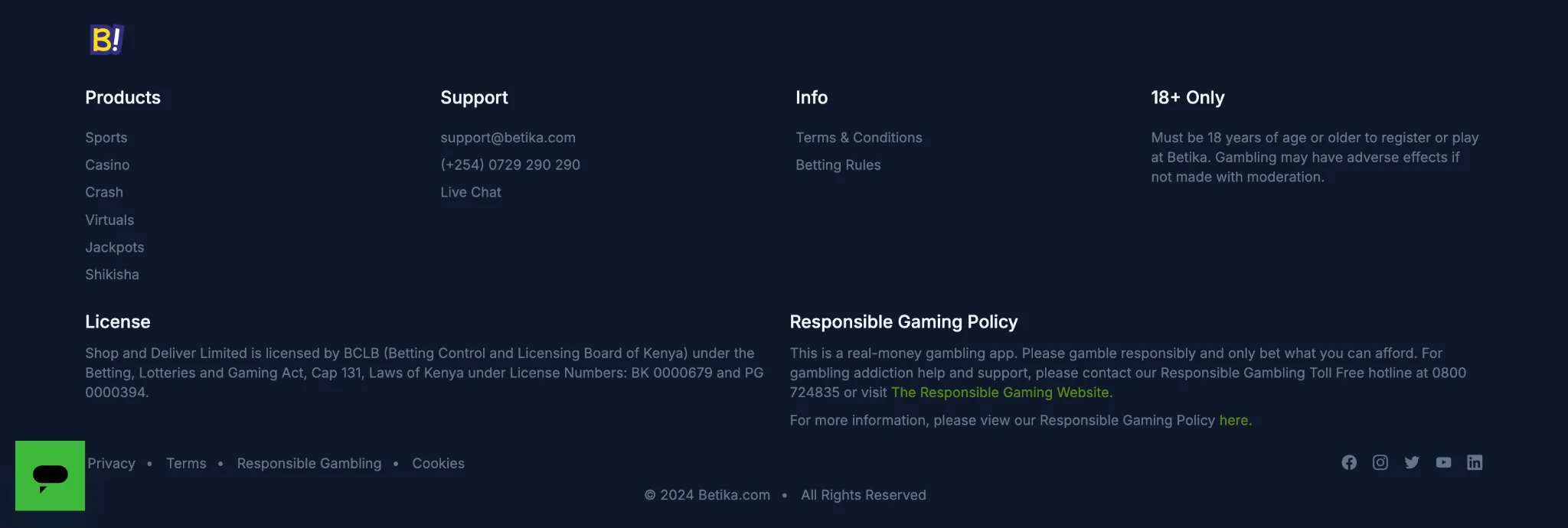Open Betika's LinkedIn icon

pos(1475,462)
